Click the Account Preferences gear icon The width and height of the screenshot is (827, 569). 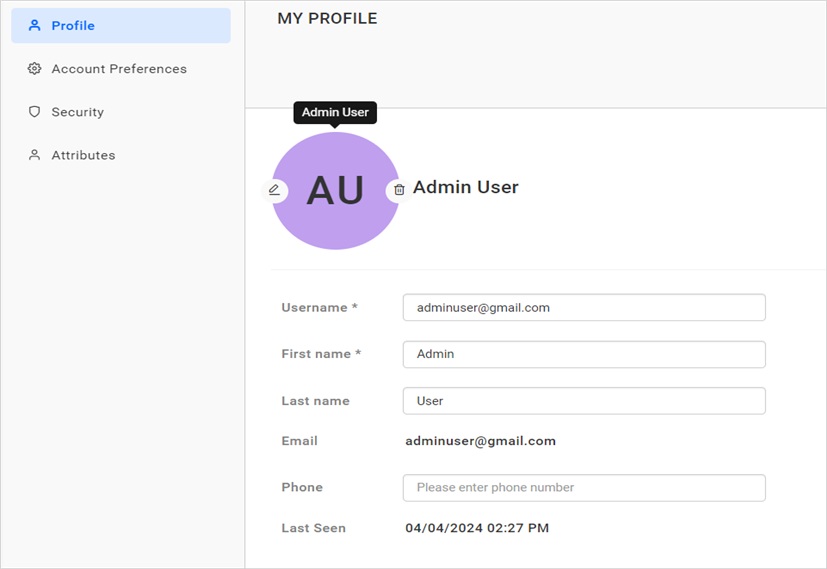click(34, 69)
